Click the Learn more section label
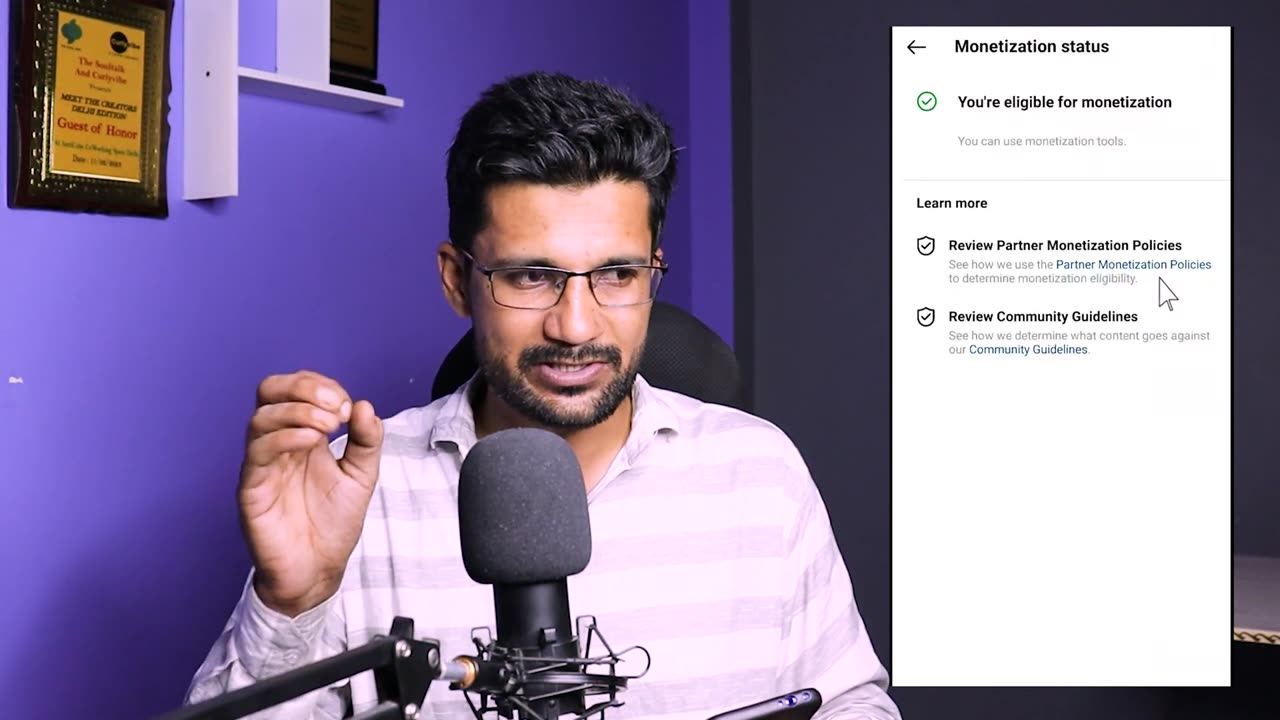 [x=951, y=203]
